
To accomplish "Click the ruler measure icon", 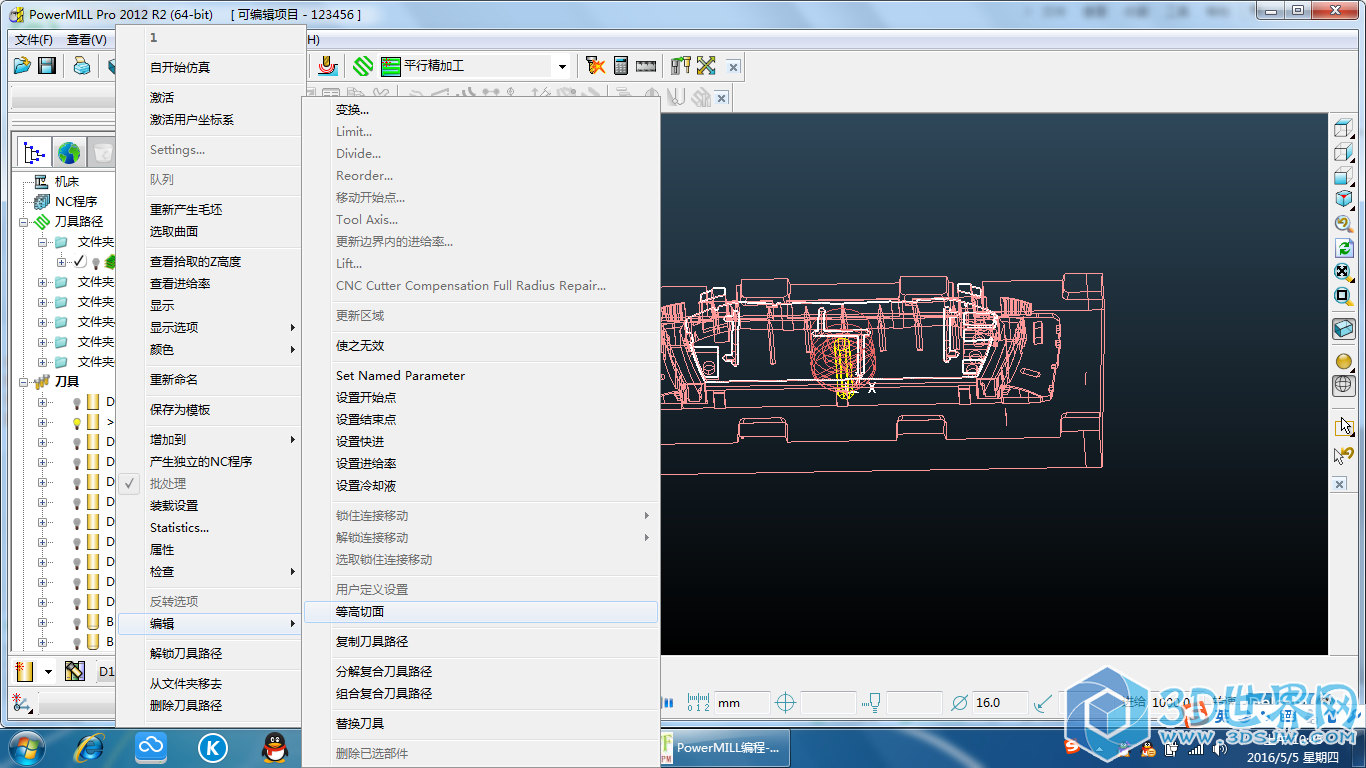I will tap(646, 66).
